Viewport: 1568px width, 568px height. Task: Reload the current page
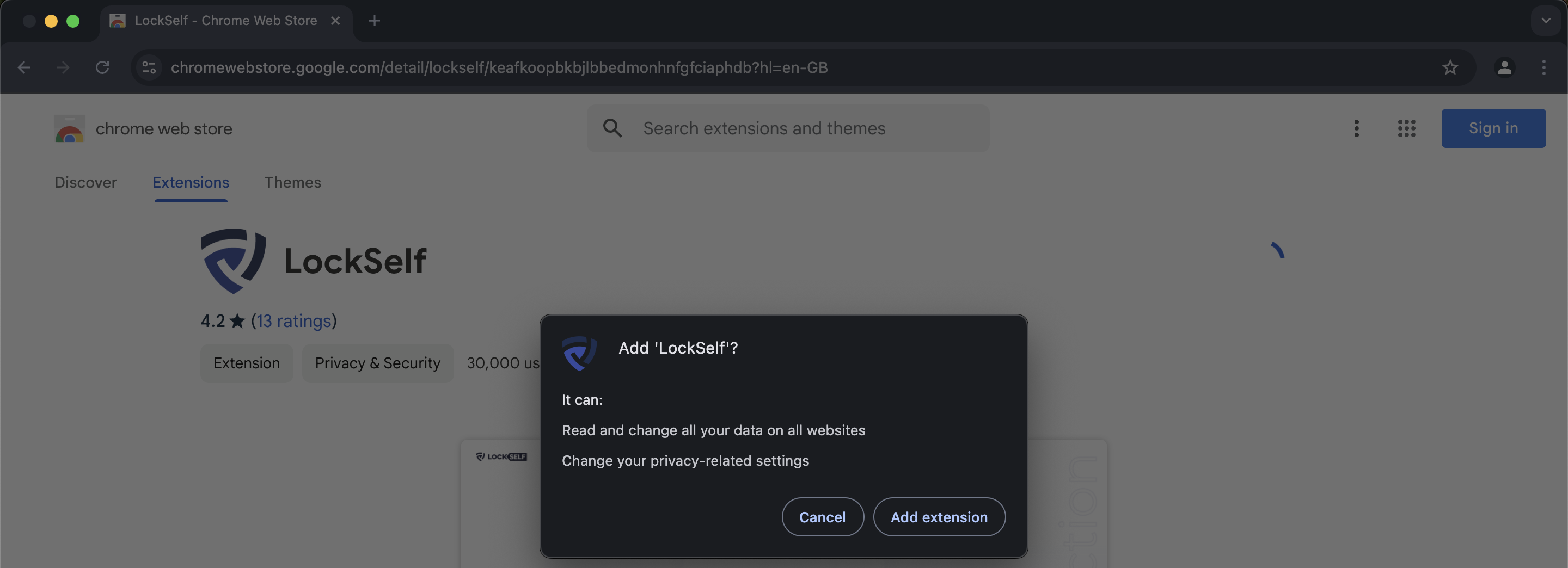click(x=102, y=67)
